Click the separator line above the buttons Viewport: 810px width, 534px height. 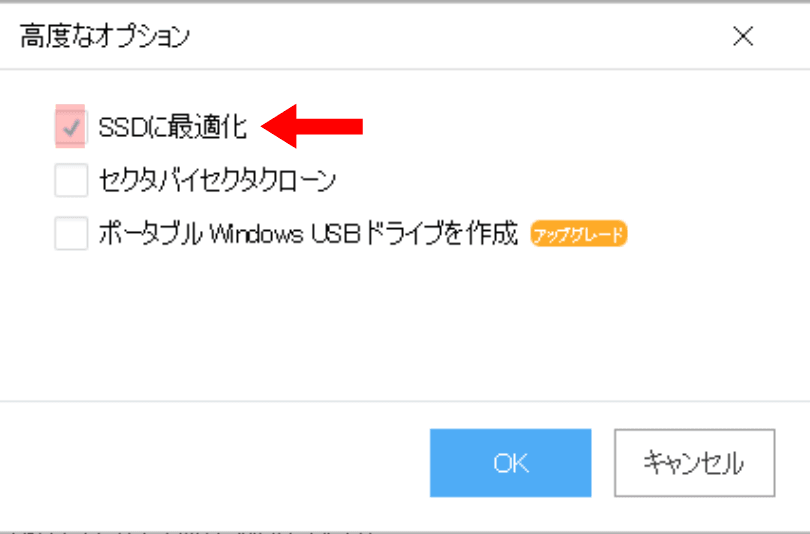click(x=405, y=401)
